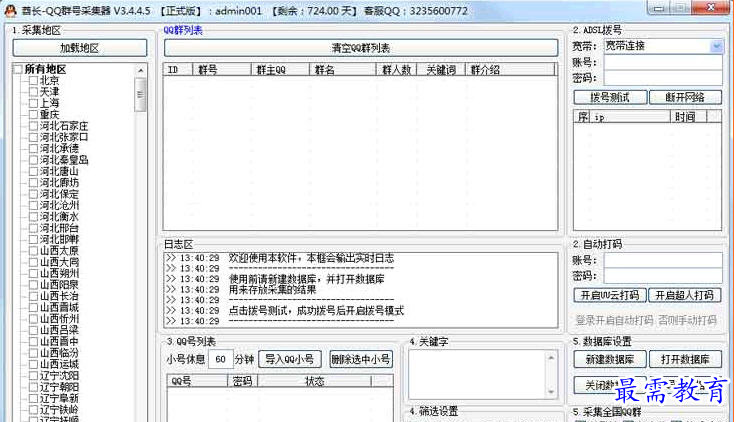The height and width of the screenshot is (422, 736).
Task: Sort by the 群介绍 column header
Action: [510, 69]
